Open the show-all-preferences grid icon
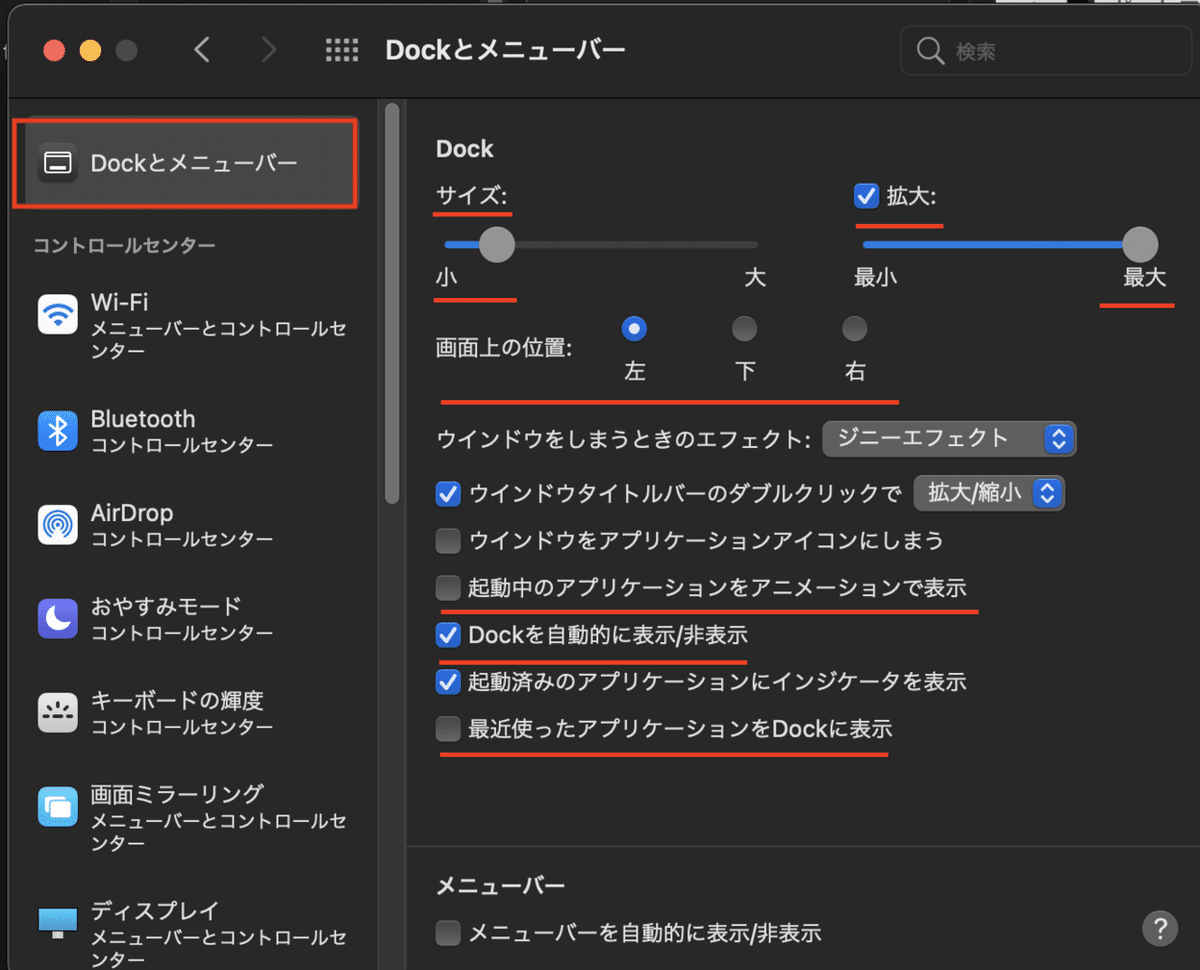The height and width of the screenshot is (970, 1200). pos(342,50)
